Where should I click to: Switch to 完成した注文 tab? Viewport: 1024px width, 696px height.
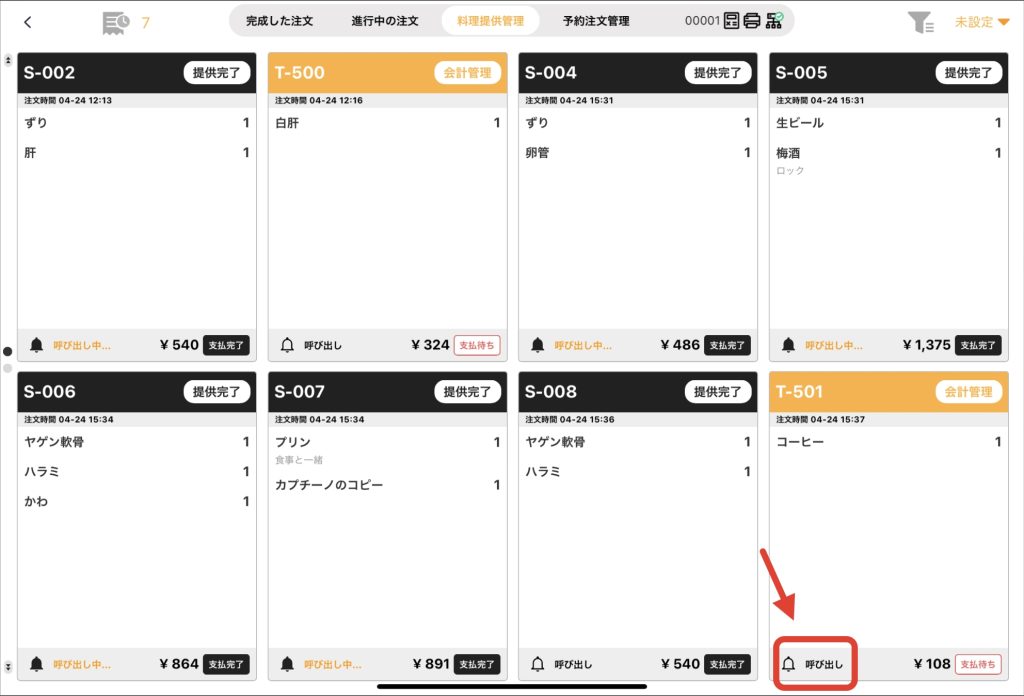click(280, 21)
